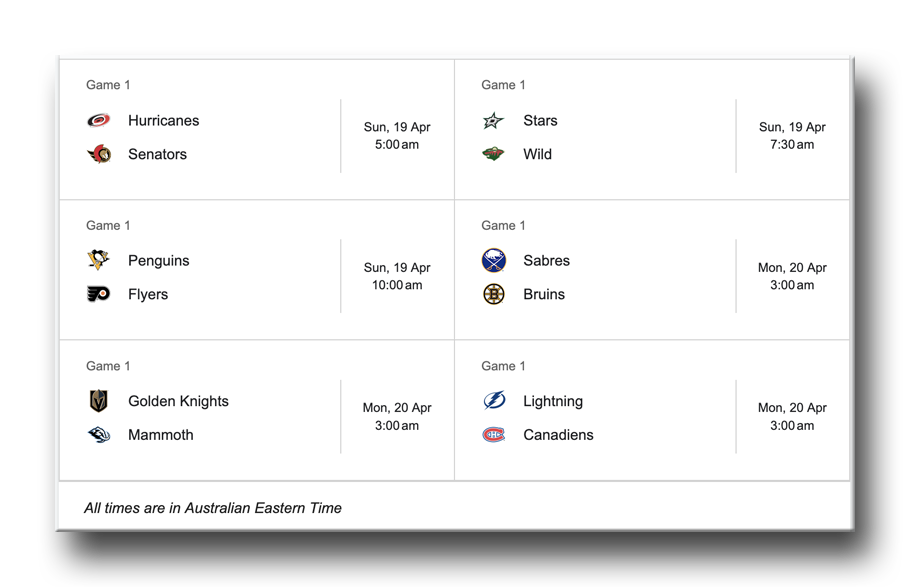
Task: Click the Wild team logo
Action: click(494, 155)
